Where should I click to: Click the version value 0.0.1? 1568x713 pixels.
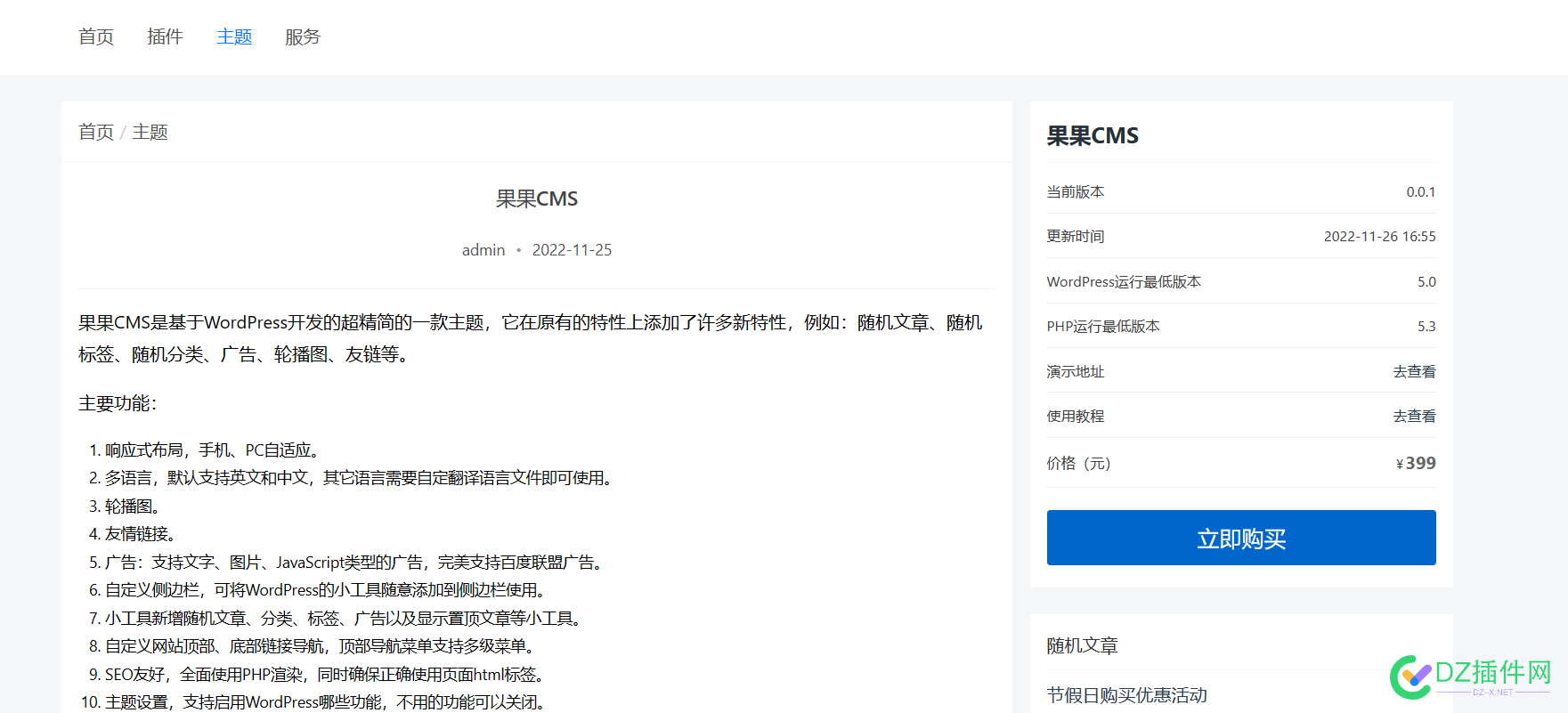[1421, 191]
